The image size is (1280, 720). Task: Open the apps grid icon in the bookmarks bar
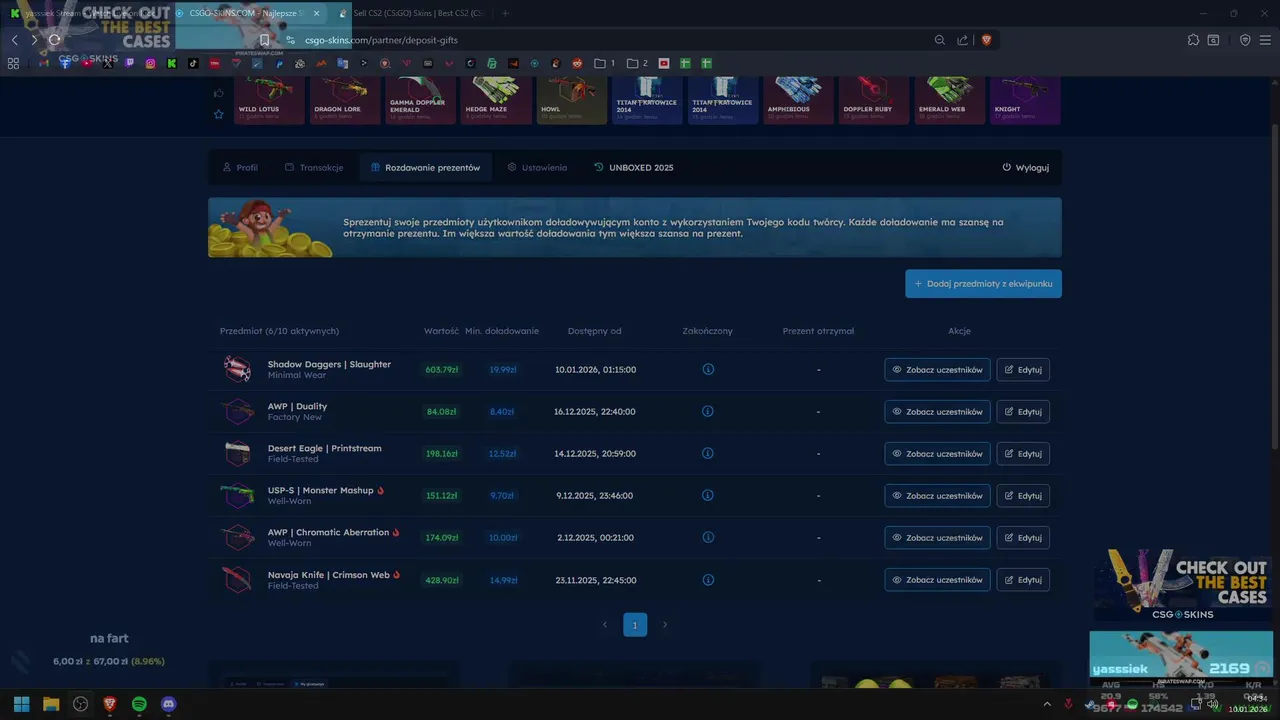tap(13, 63)
